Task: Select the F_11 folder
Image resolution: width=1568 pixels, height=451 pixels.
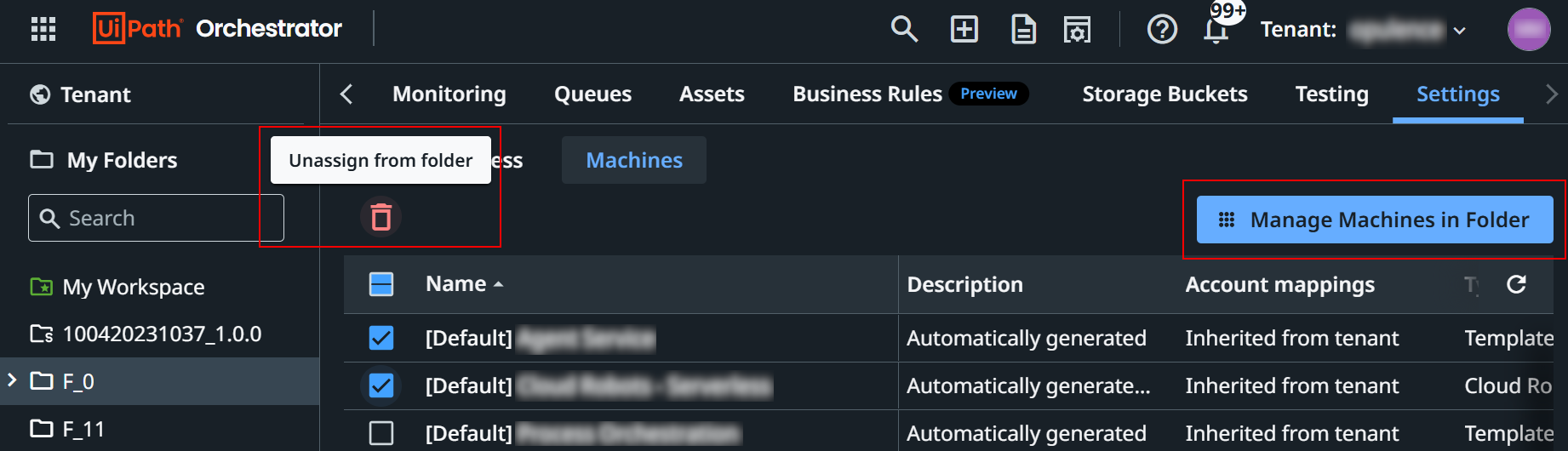Action: click(83, 429)
